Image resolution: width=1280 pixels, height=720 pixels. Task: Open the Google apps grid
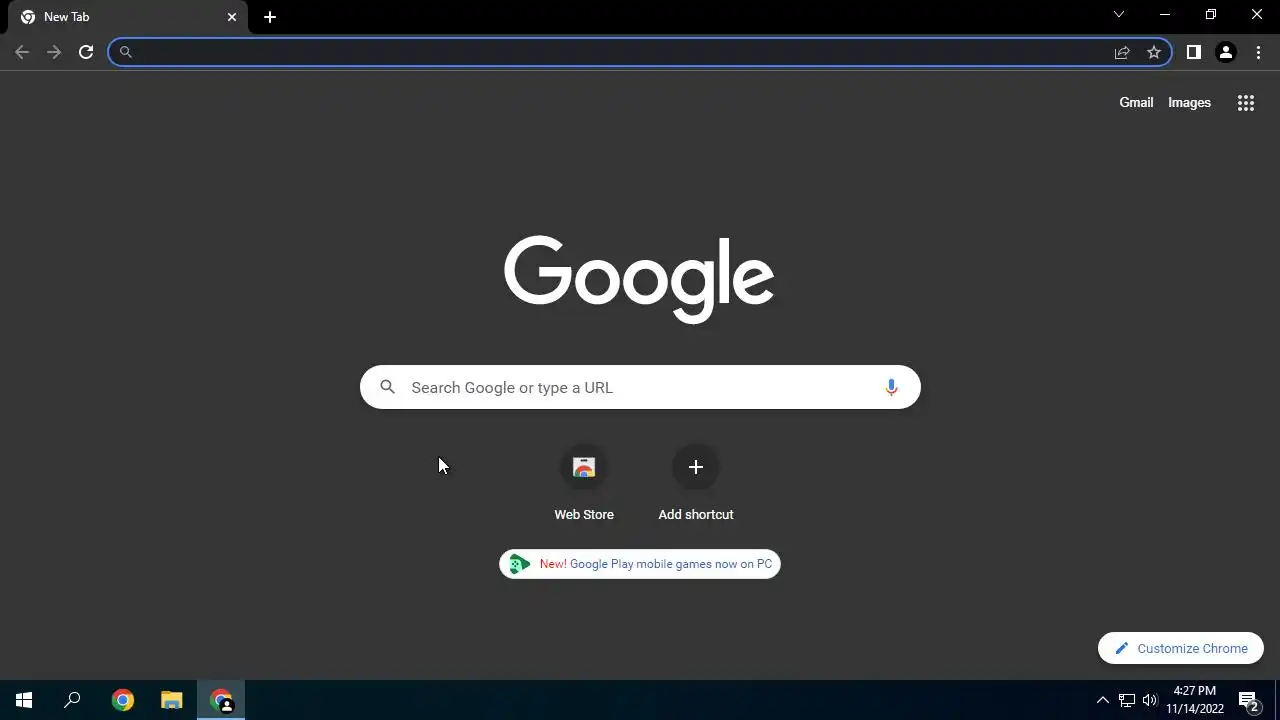tap(1246, 103)
